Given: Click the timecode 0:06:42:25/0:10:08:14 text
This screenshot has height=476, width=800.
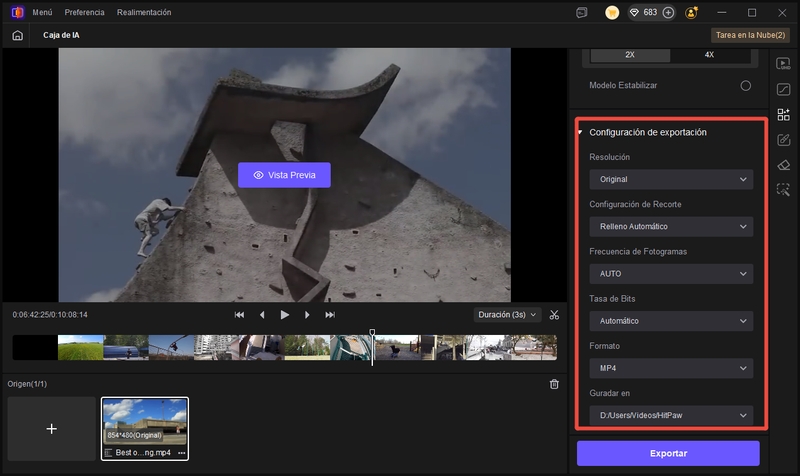Looking at the screenshot, I should pos(50,315).
